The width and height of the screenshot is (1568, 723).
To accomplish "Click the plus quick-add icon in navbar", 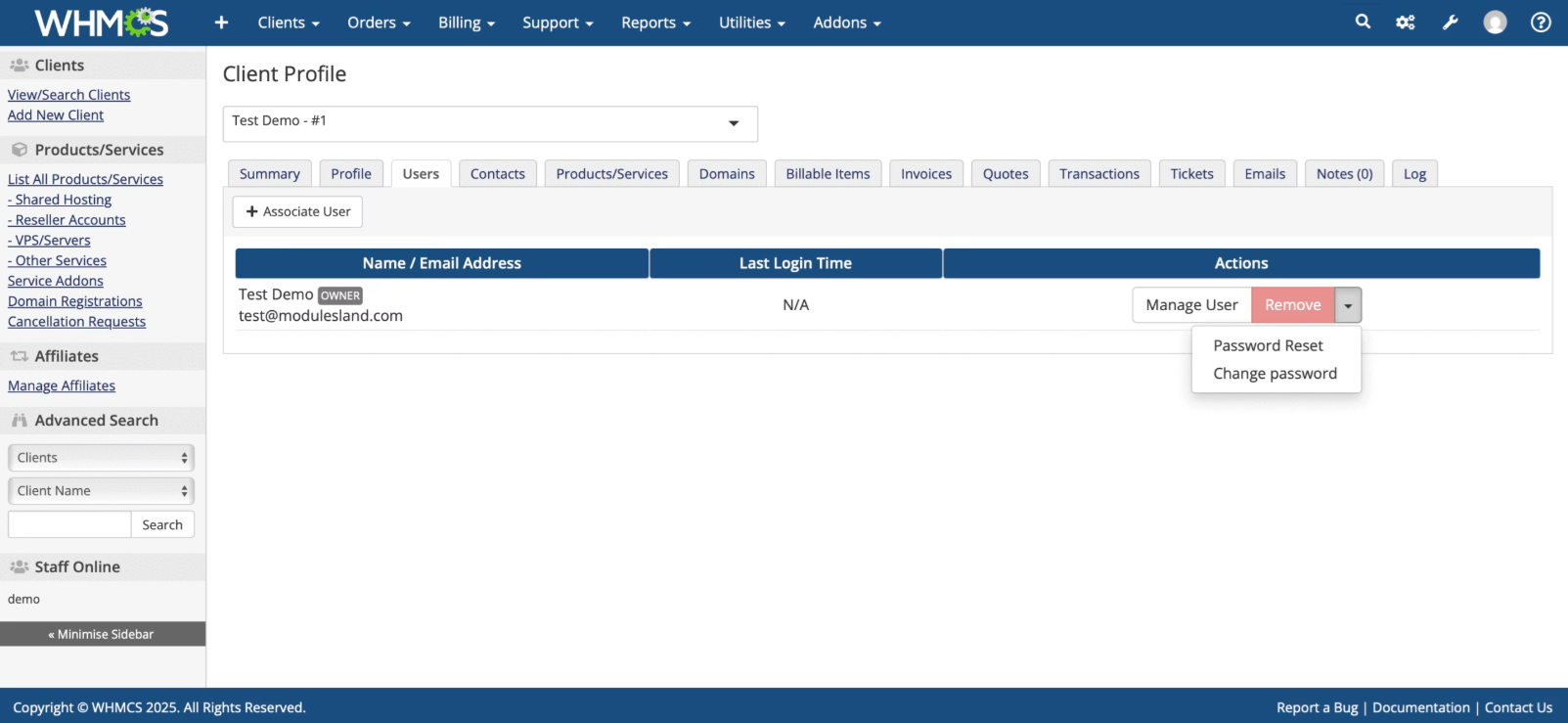I will coord(221,23).
